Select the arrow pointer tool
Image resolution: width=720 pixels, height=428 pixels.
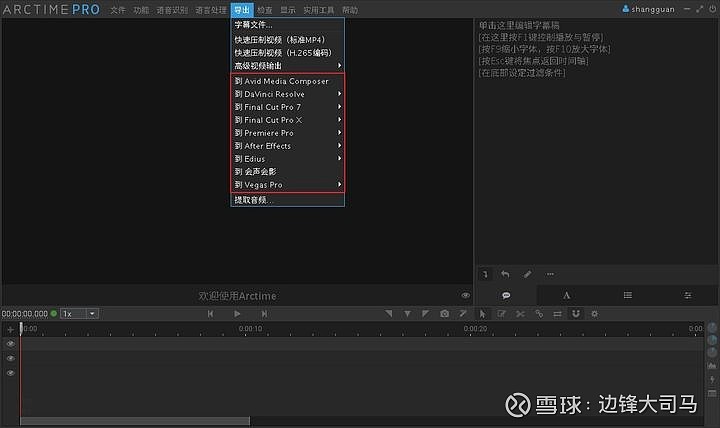point(482,314)
